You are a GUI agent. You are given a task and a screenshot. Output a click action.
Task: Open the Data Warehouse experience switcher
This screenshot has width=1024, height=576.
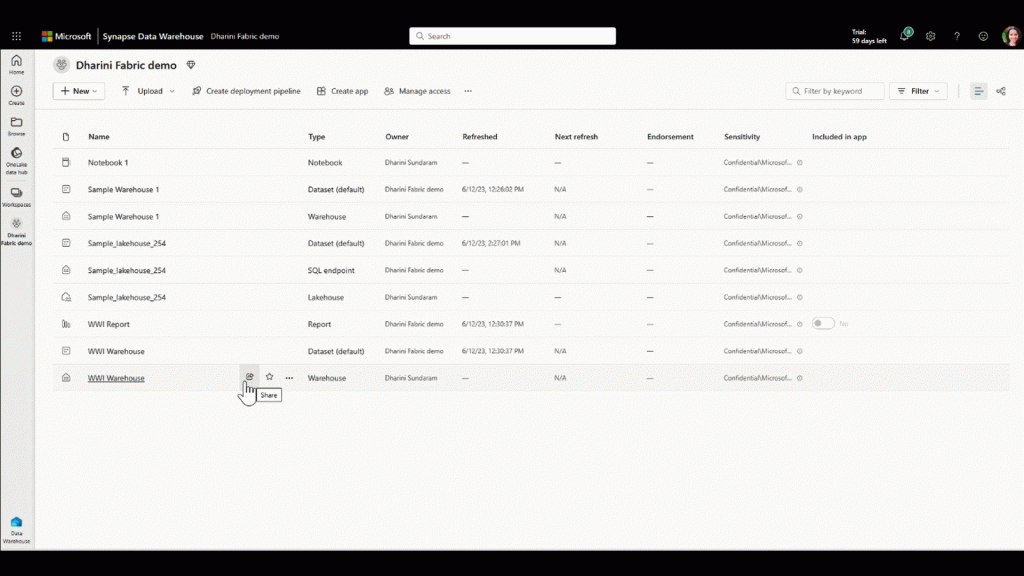(16, 530)
